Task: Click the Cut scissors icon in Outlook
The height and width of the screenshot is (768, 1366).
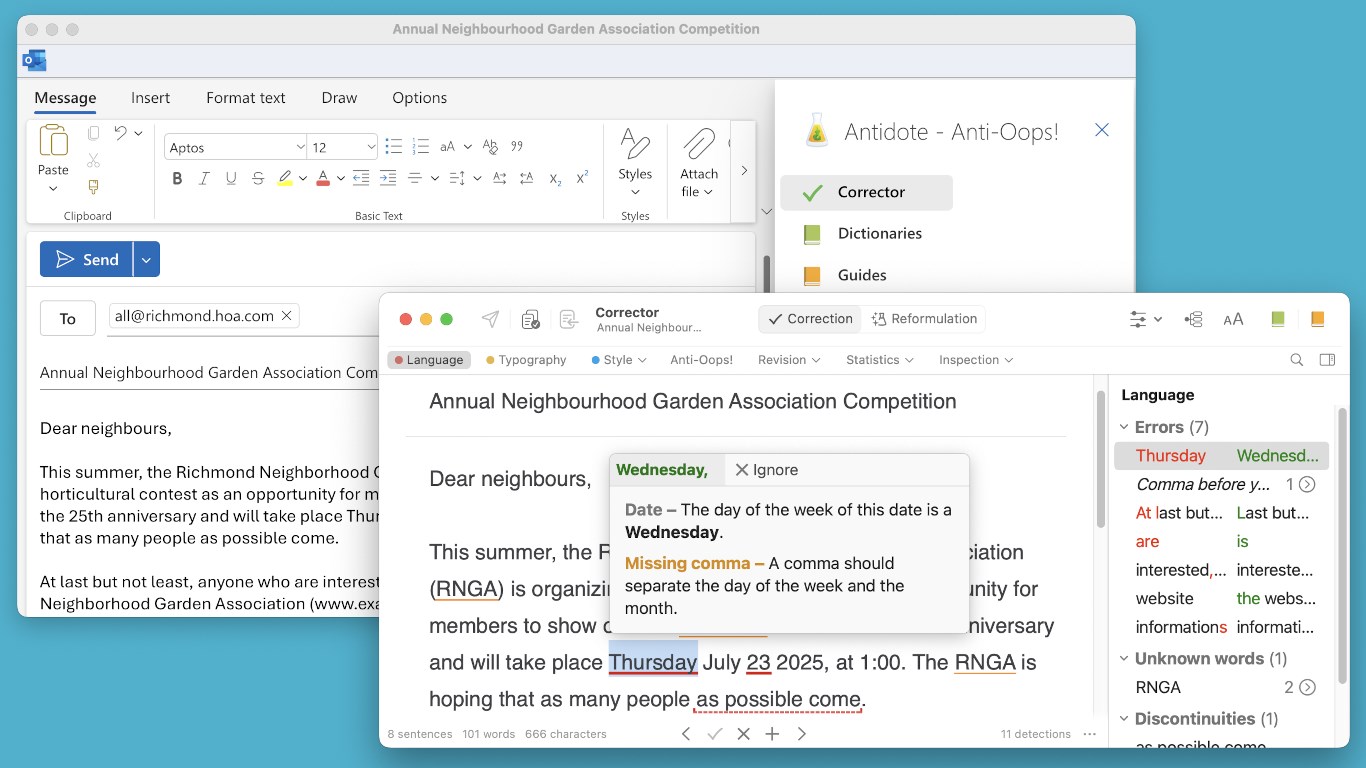Action: tap(93, 160)
